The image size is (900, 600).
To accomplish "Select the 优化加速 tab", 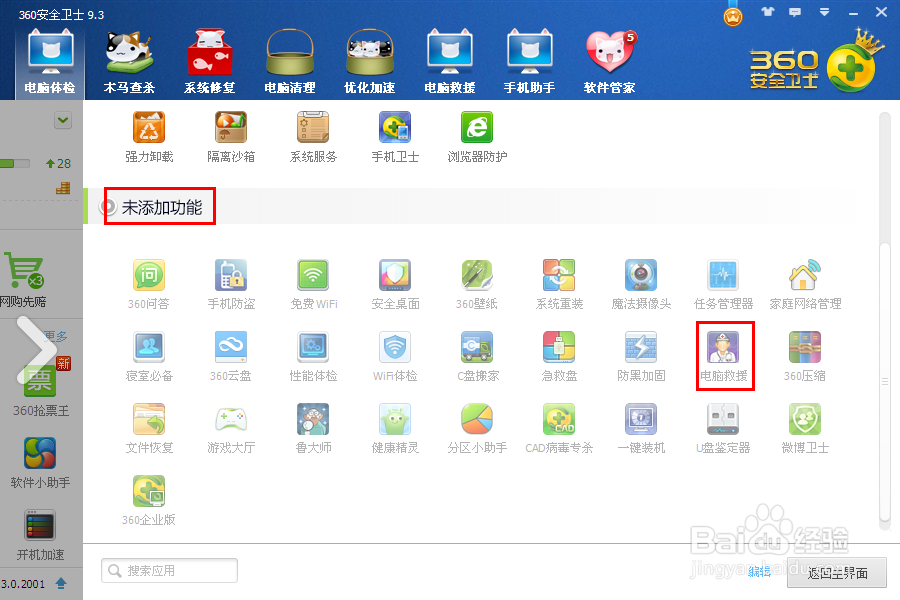I will point(370,63).
